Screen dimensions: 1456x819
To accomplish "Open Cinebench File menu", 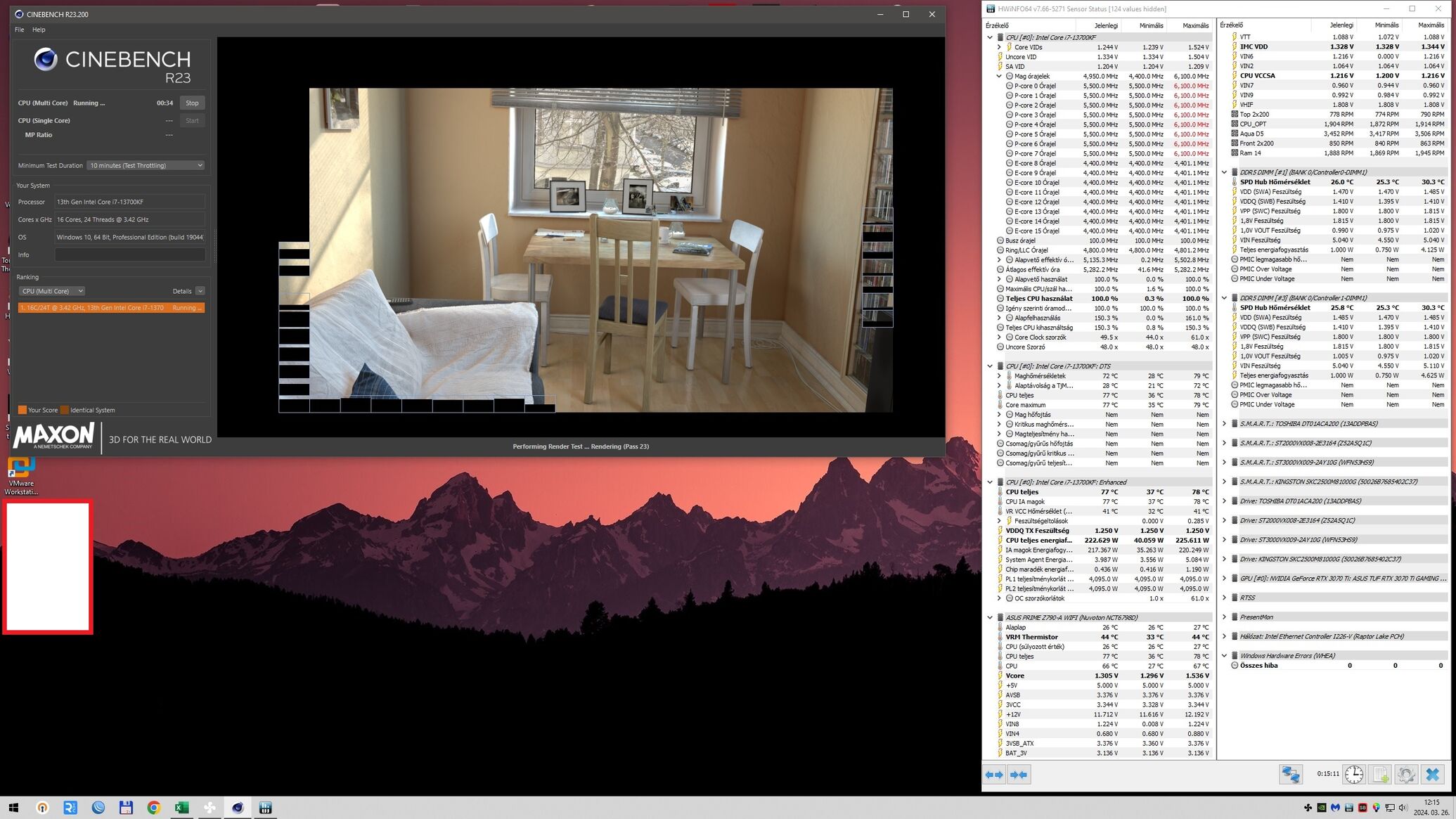I will [x=20, y=30].
